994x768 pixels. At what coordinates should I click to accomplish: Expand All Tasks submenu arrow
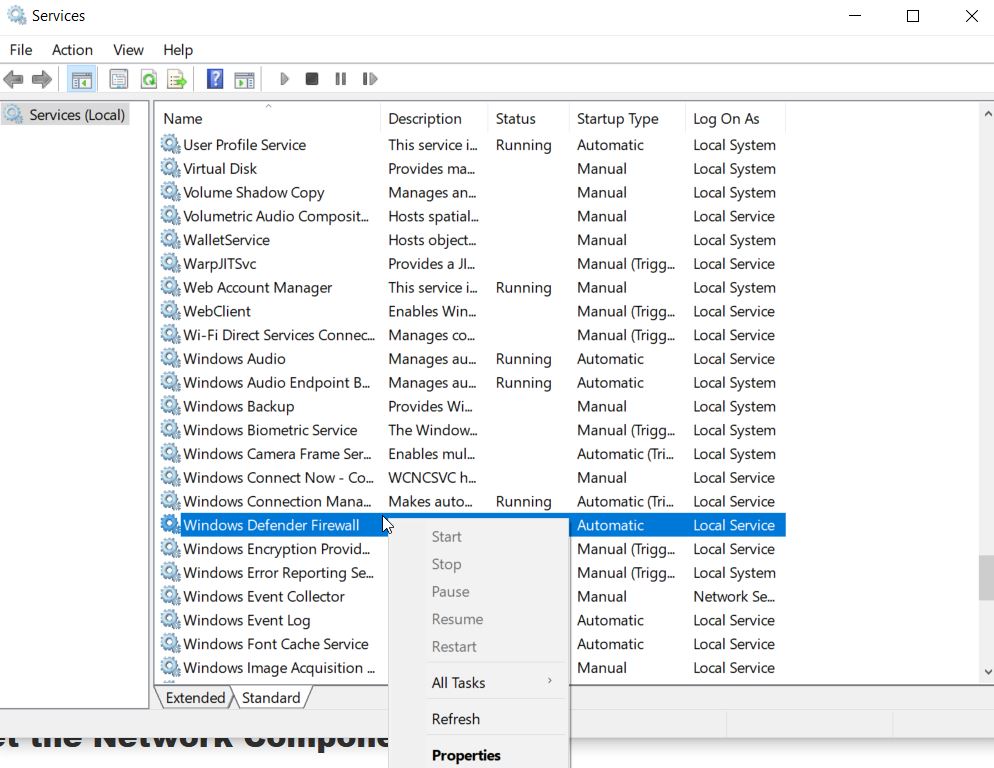pyautogui.click(x=550, y=681)
